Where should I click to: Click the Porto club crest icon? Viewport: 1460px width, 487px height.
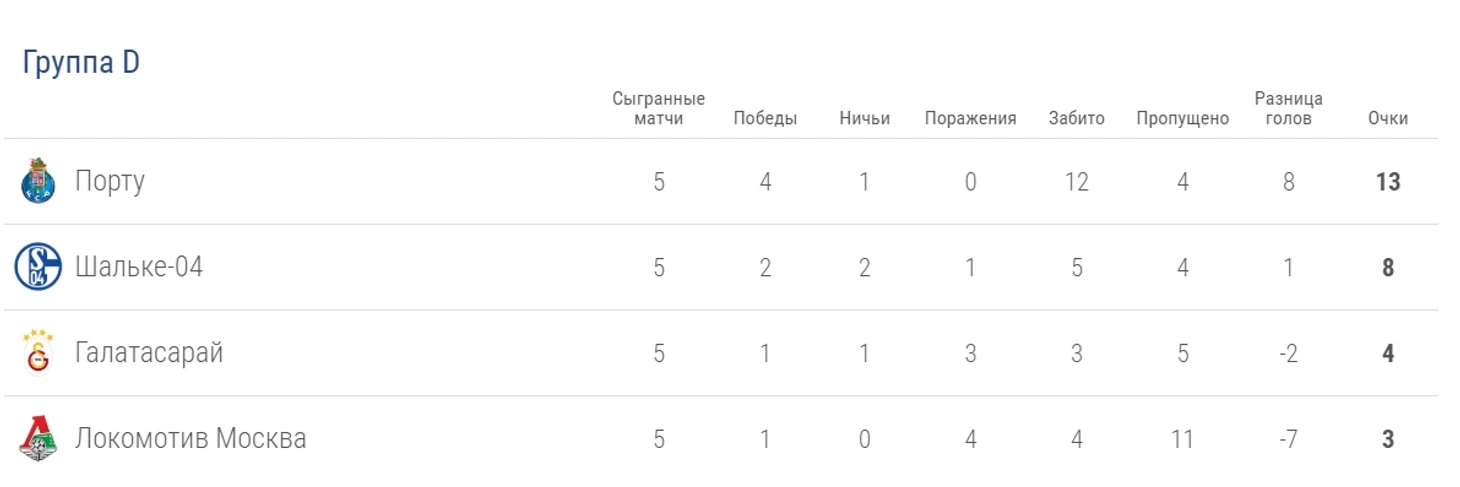[38, 181]
